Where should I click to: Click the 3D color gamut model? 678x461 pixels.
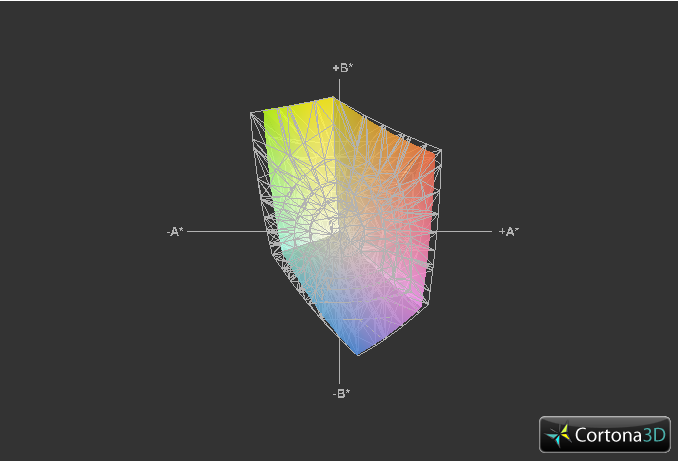pos(346,226)
